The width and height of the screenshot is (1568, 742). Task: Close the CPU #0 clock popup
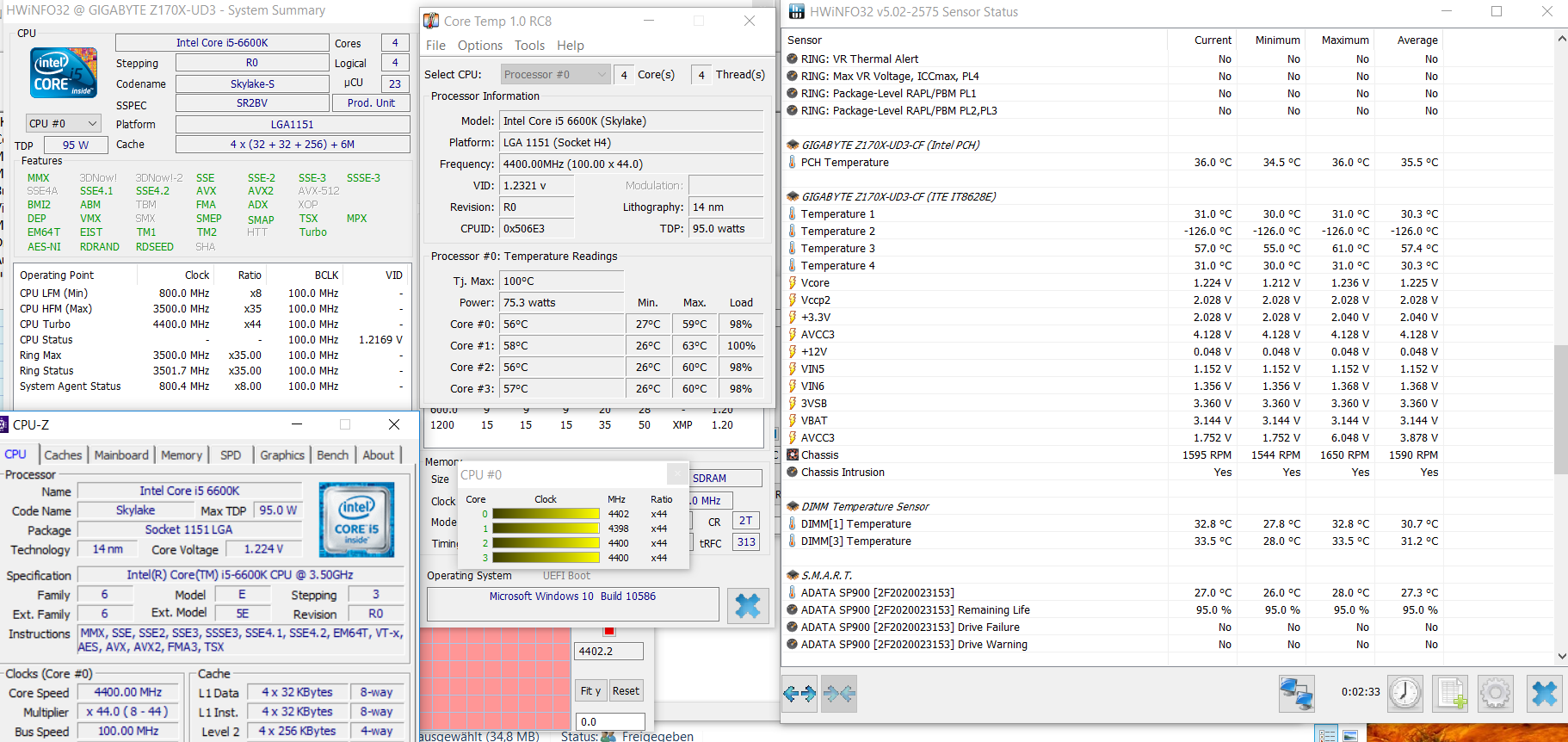(x=677, y=474)
